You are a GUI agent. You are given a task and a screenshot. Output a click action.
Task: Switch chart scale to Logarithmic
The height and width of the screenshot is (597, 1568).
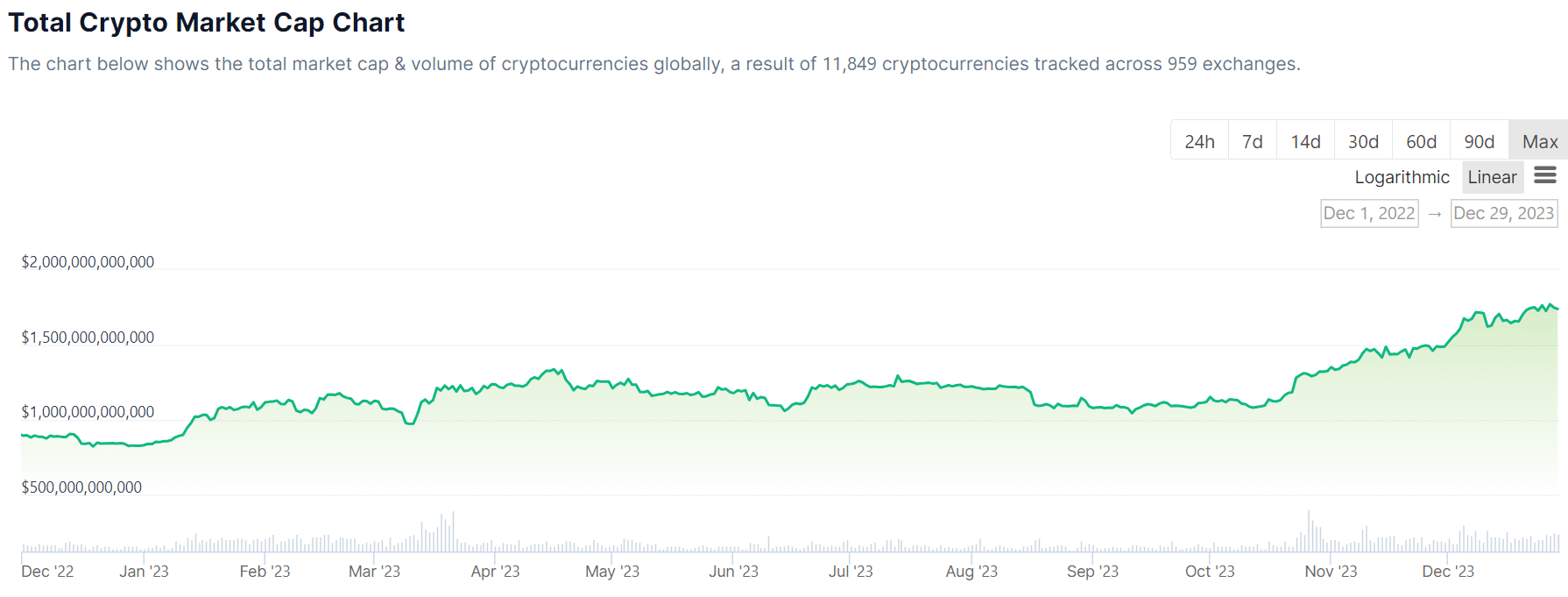click(1401, 176)
